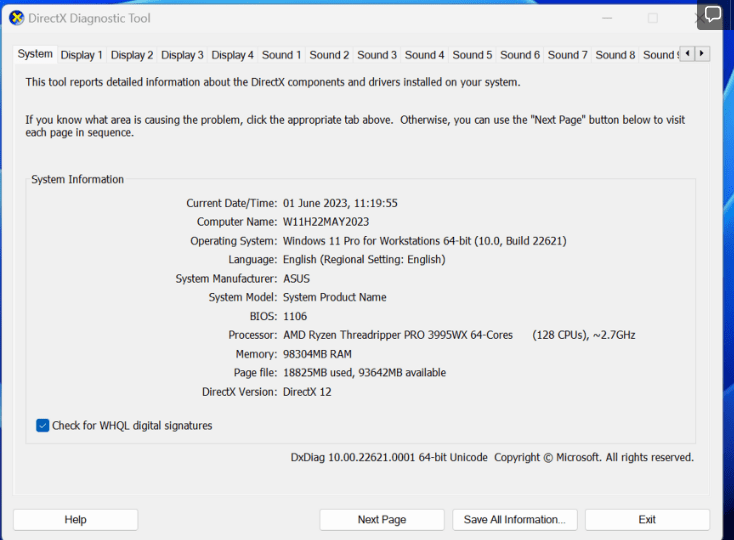734x540 pixels.
Task: Click Save All Information button
Action: coord(515,519)
